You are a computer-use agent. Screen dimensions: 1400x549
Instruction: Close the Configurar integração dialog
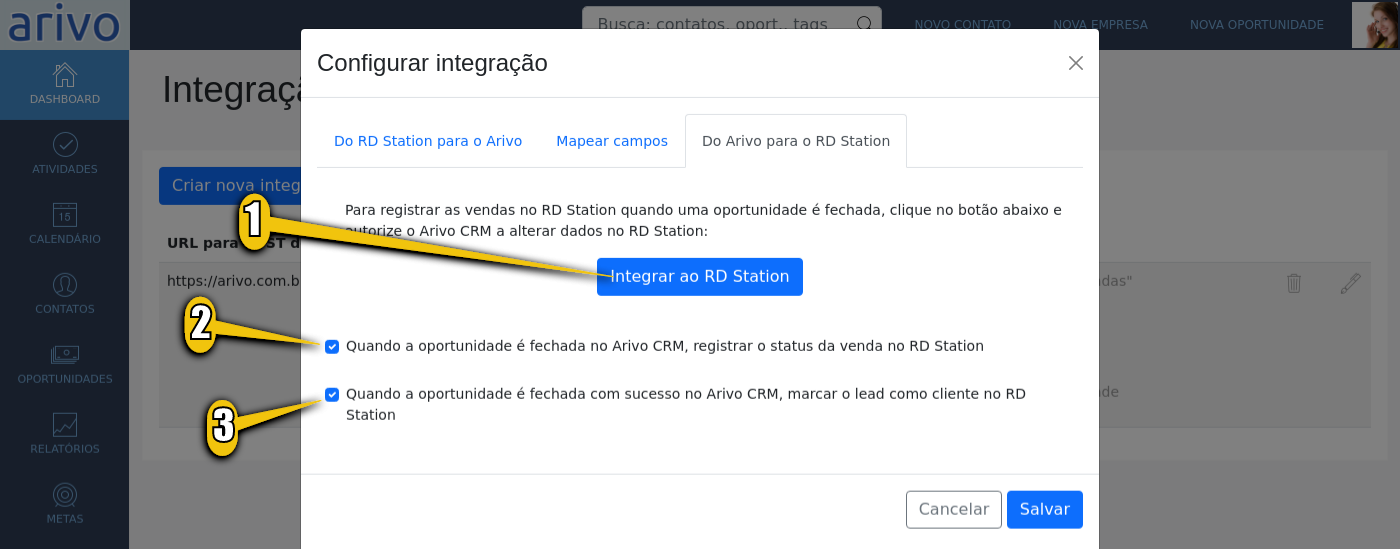tap(1076, 63)
